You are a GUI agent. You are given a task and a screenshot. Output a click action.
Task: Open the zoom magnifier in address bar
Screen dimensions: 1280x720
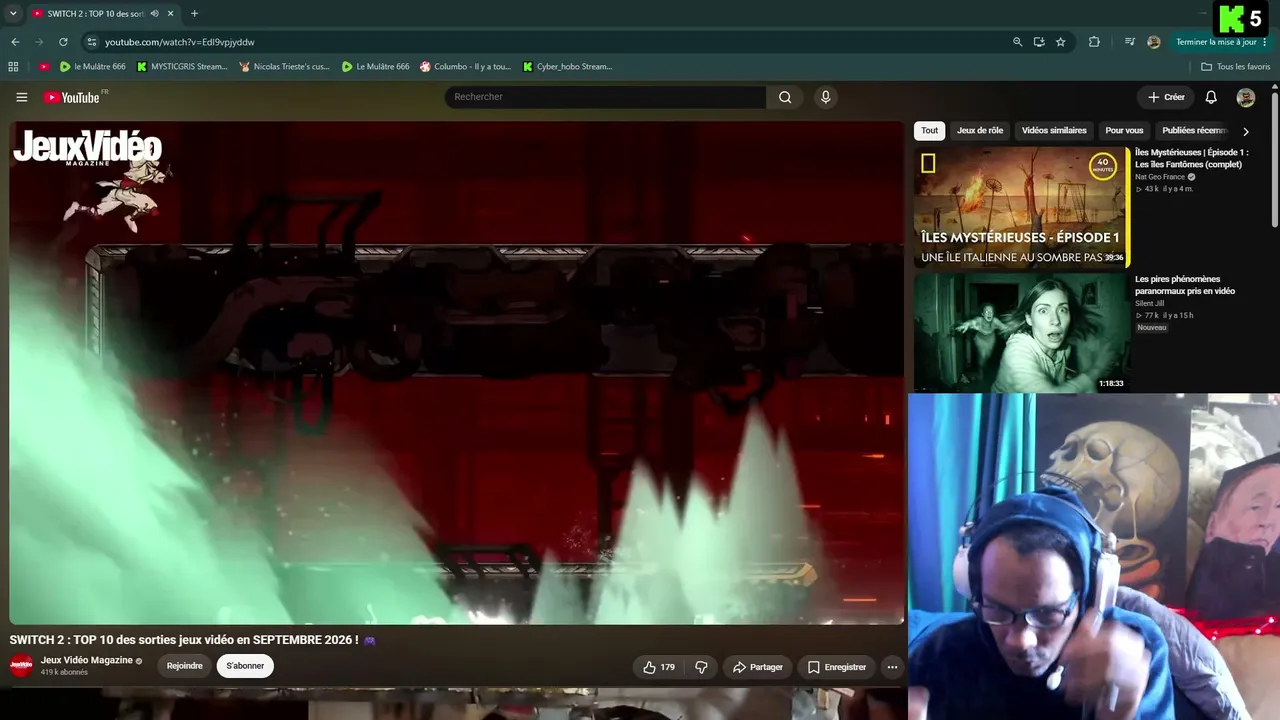pyautogui.click(x=1017, y=42)
